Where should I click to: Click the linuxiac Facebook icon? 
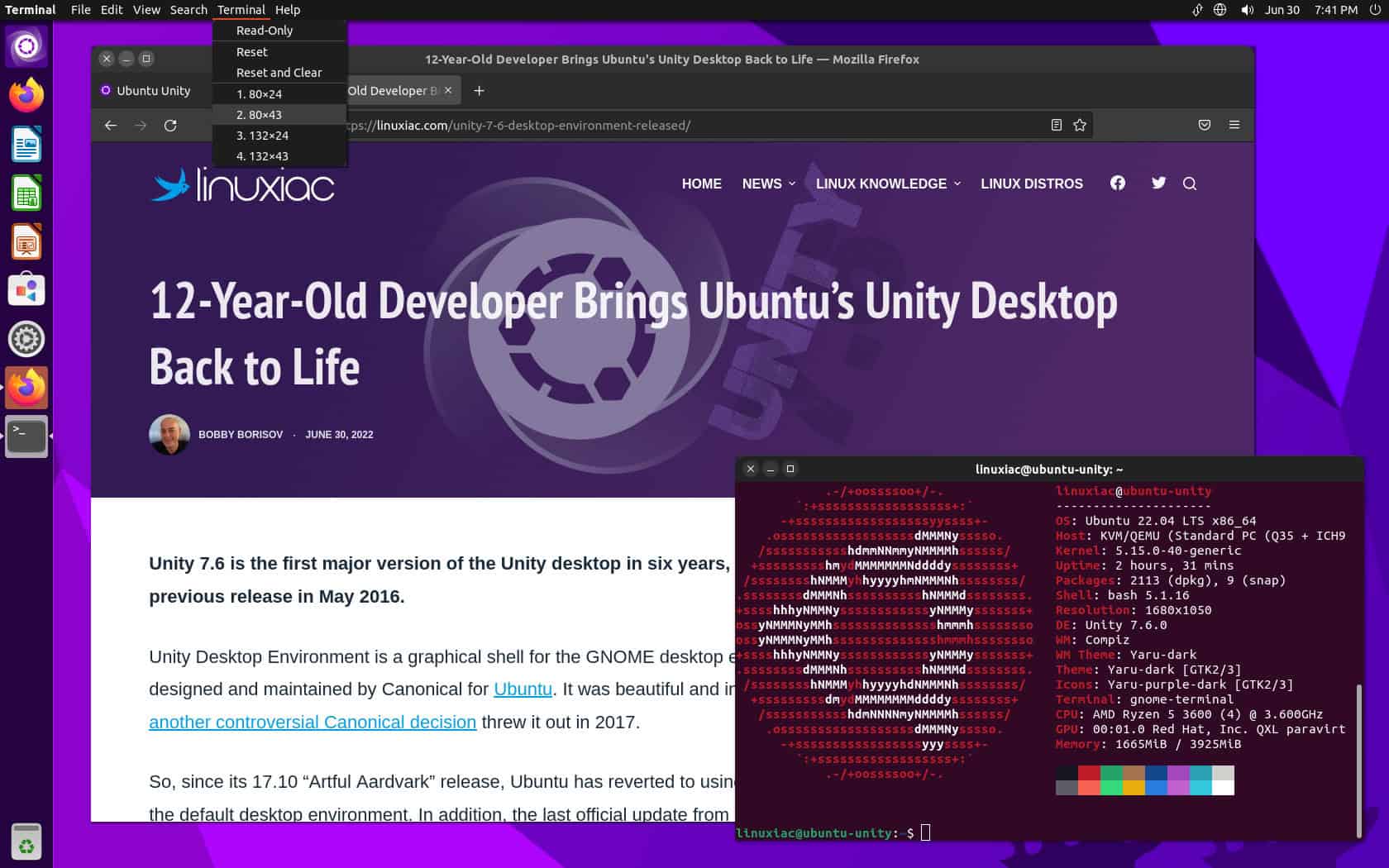(1117, 184)
